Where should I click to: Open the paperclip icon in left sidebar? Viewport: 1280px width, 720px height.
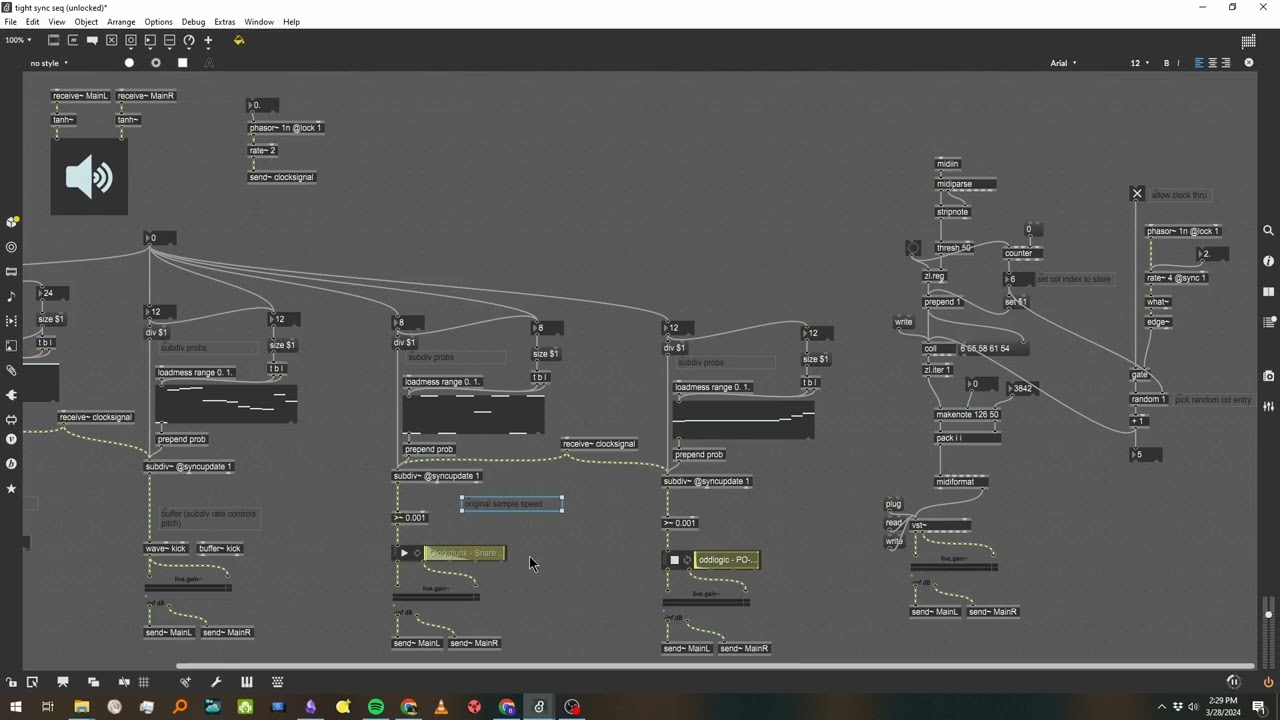[x=11, y=370]
